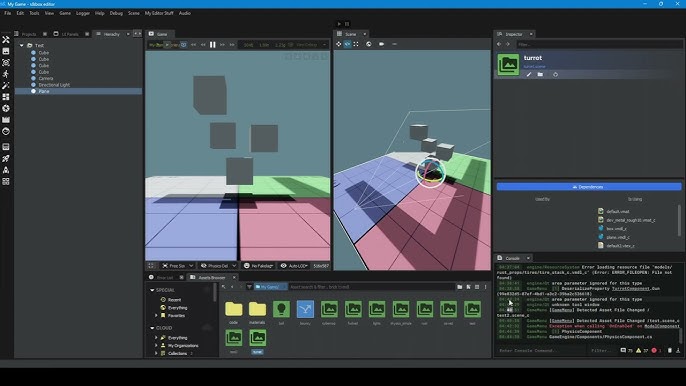Open the Physics debug dropdown below Game view

(218, 266)
